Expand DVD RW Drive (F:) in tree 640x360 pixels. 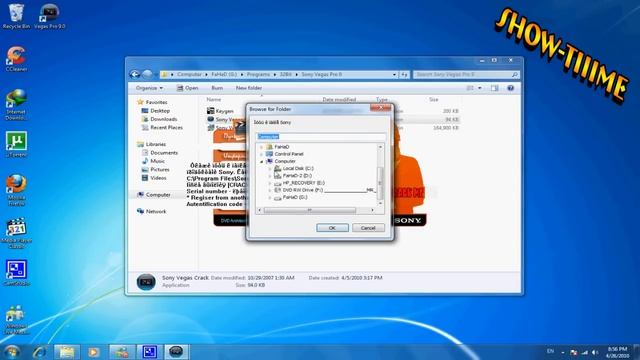[x=270, y=190]
